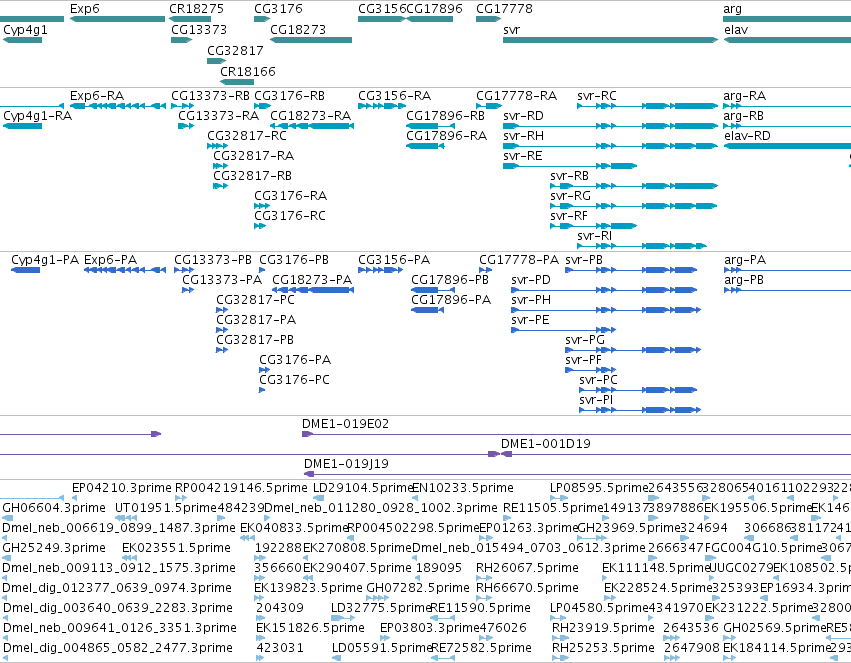Select the DME1-019J19 clone label
This screenshot has width=851, height=663.
point(346,464)
